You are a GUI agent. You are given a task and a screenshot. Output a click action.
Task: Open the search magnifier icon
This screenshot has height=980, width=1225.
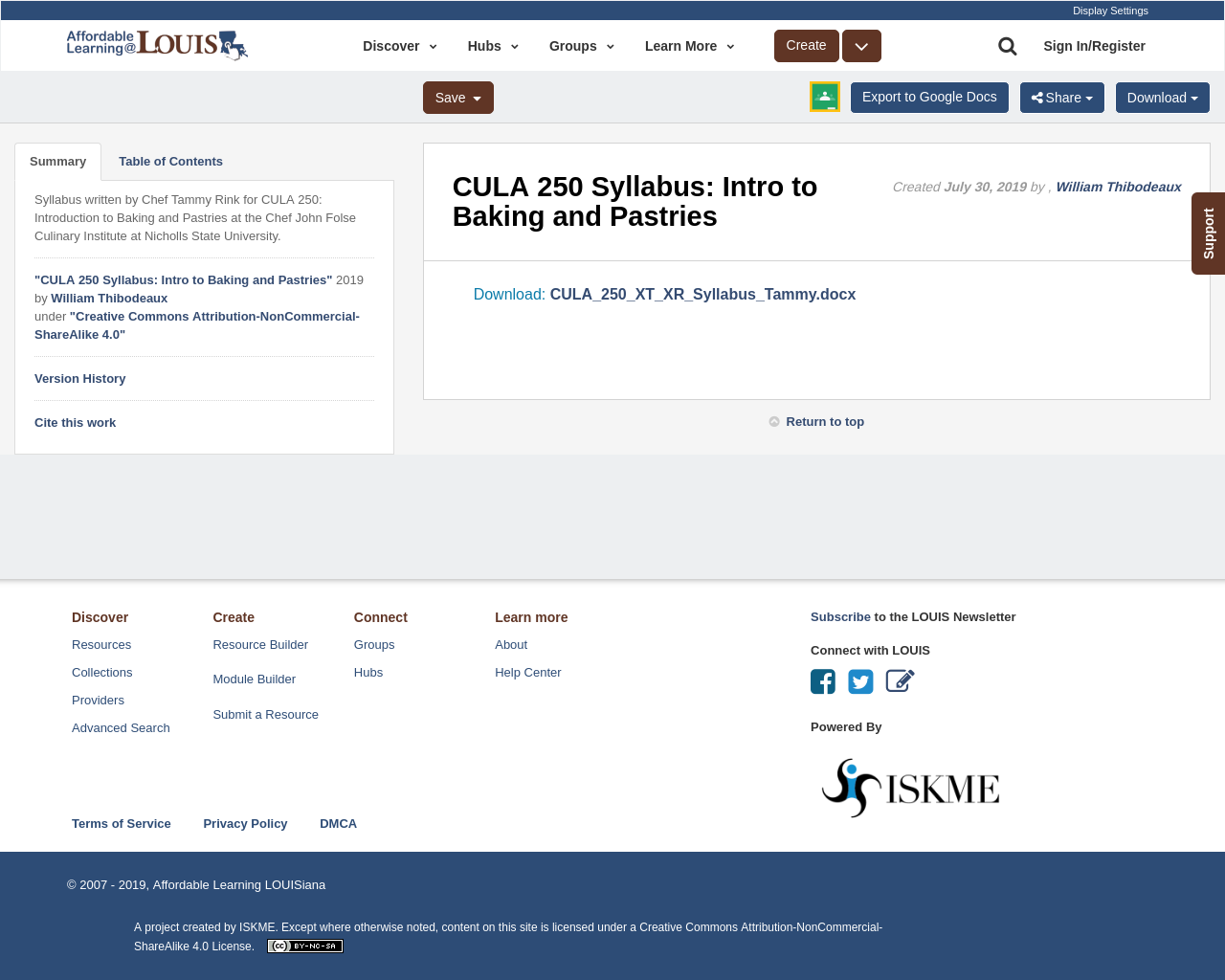(1007, 46)
